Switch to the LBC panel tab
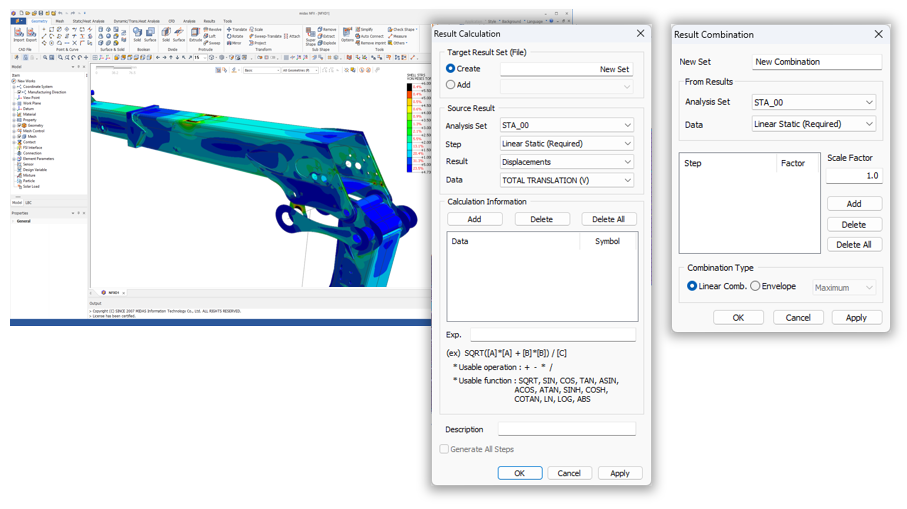 pos(28,202)
